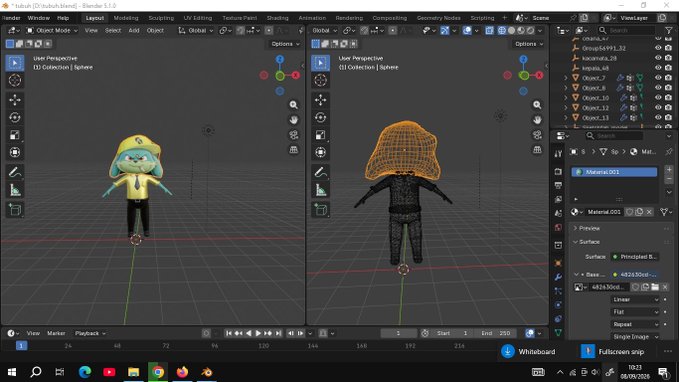Open the Window menu
The image size is (679, 382).
(x=39, y=18)
